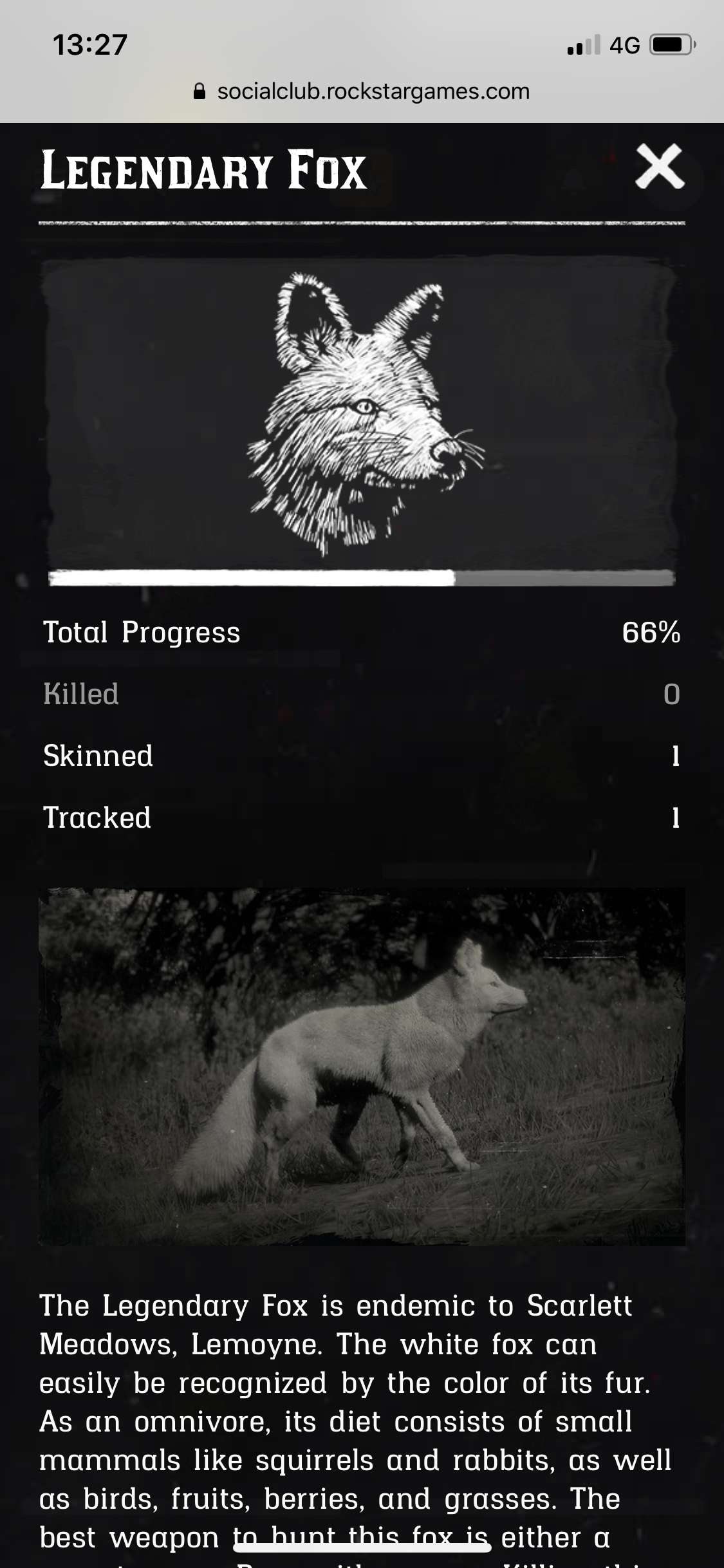Select the Total Progress row
The image size is (724, 1568).
(x=362, y=632)
